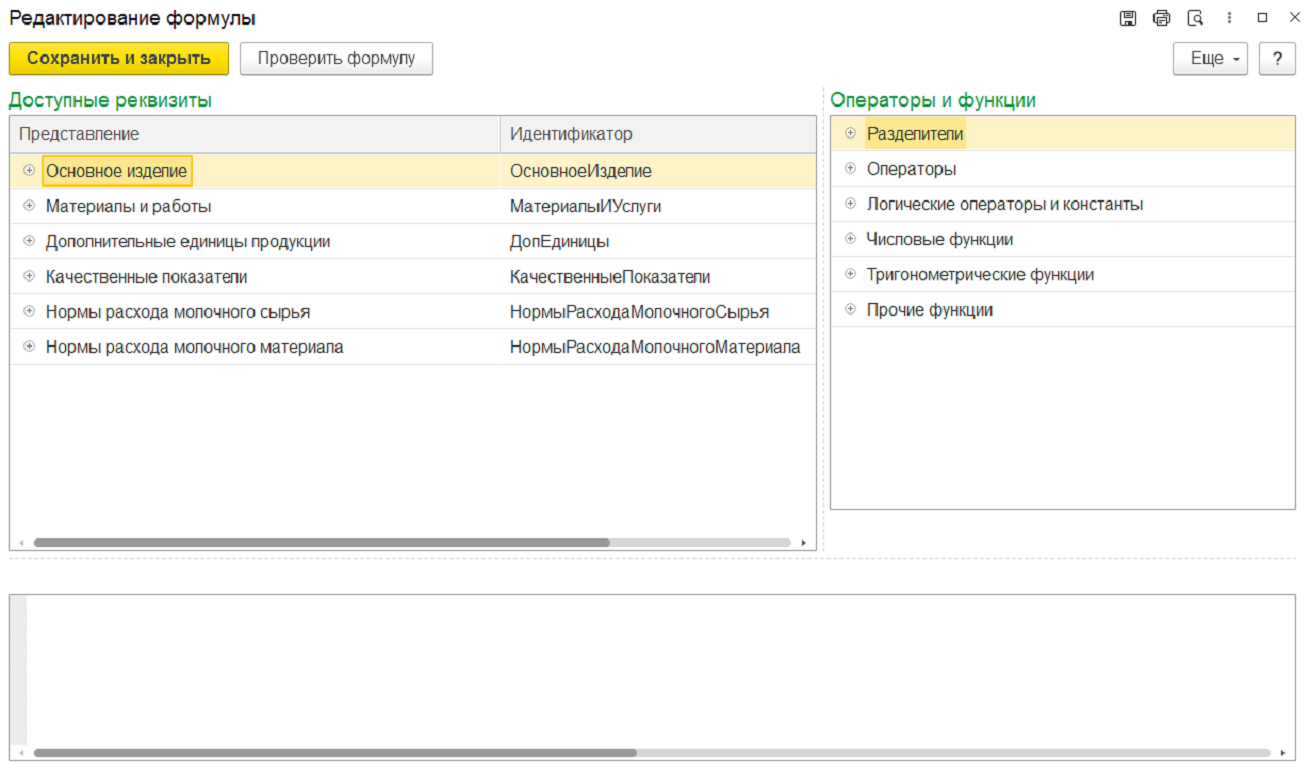1311x773 pixels.
Task: Open the three-dot vertical menu icon
Action: (1229, 18)
